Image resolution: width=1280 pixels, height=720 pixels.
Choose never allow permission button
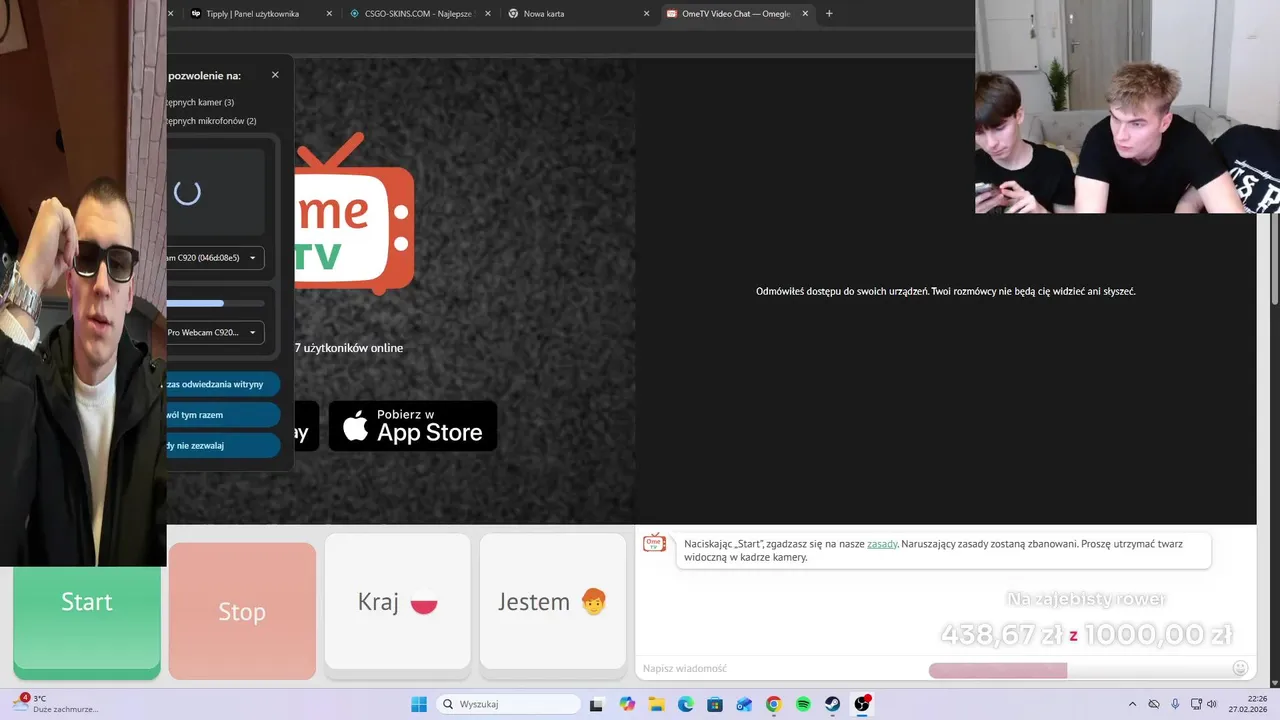pyautogui.click(x=223, y=445)
